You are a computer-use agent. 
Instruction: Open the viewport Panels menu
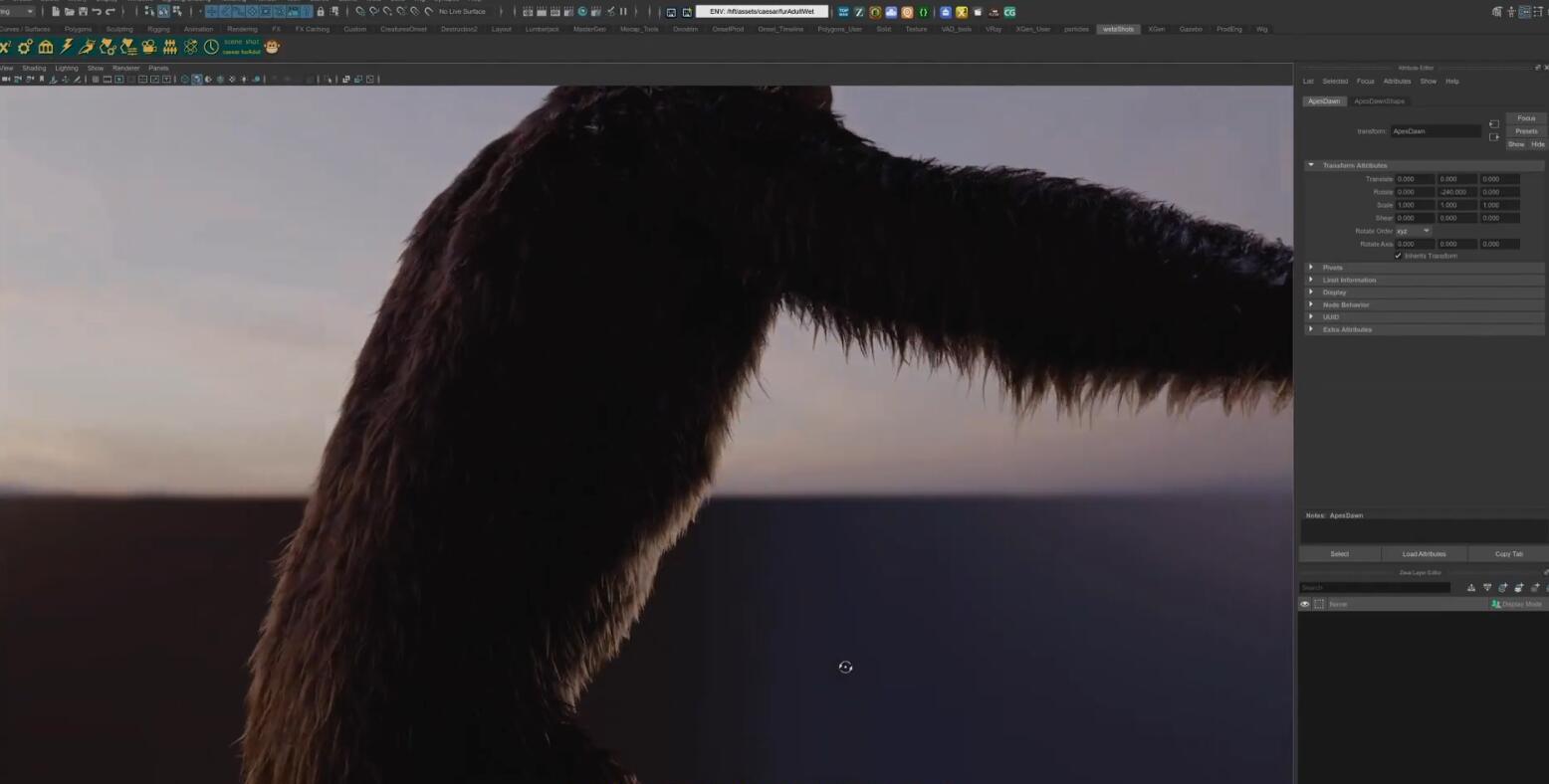158,69
